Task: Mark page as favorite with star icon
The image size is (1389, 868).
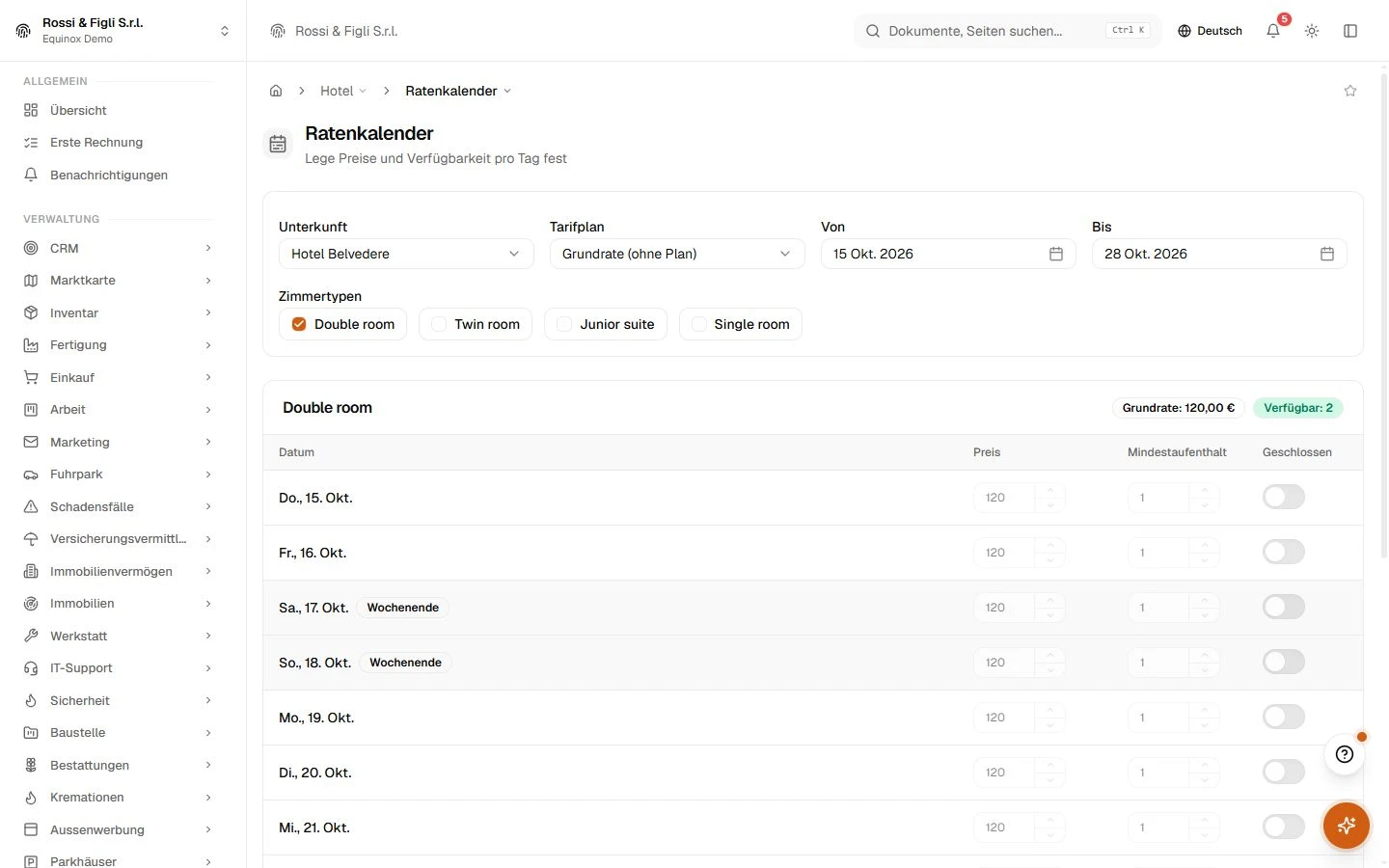Action: click(x=1350, y=91)
